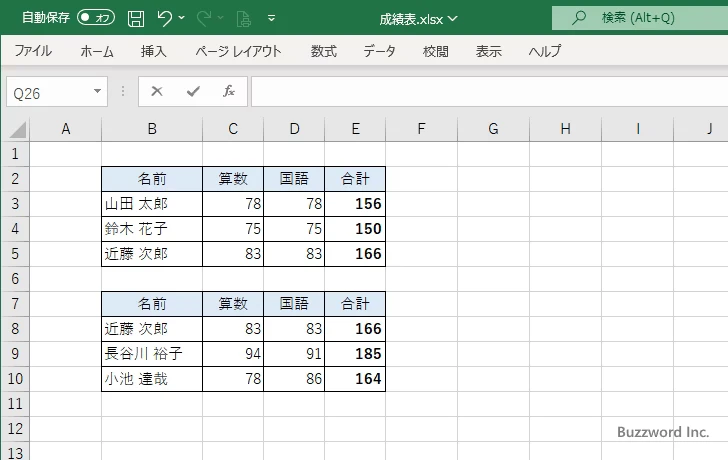Viewport: 728px width, 460px height.
Task: Open the ファイル menu tab
Action: (x=33, y=51)
